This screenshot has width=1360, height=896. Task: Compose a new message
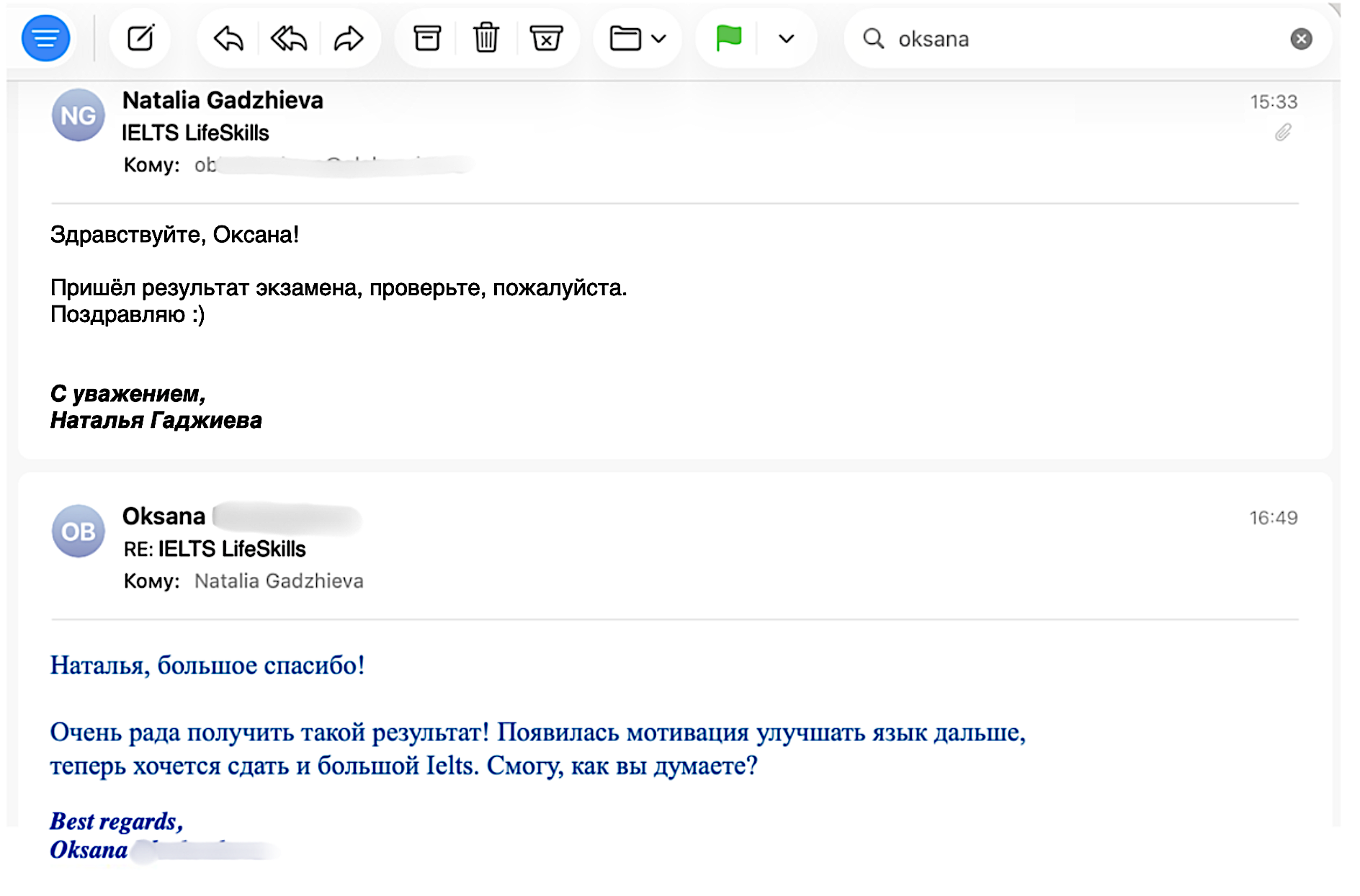(x=140, y=38)
